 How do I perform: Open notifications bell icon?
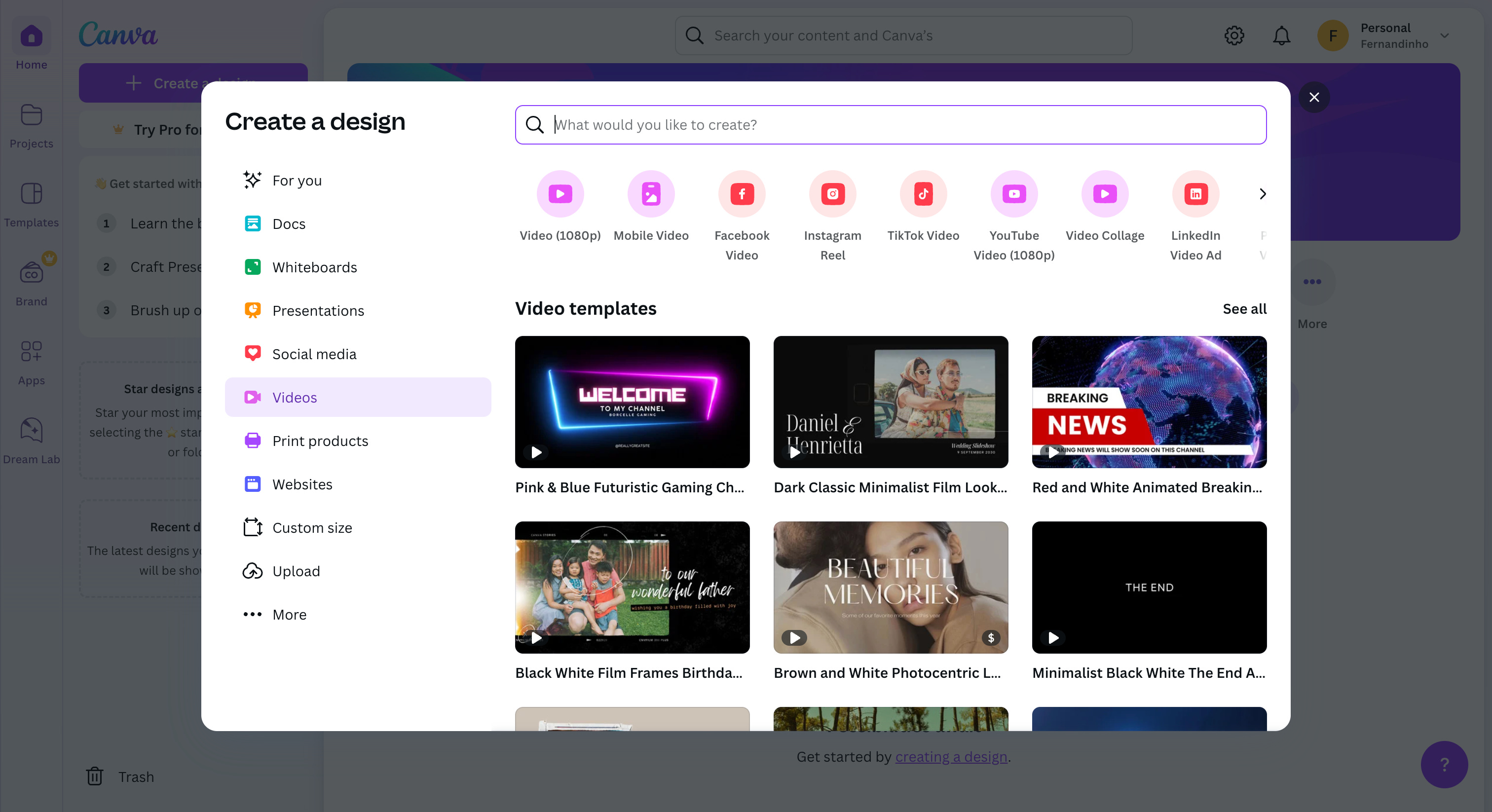[x=1281, y=36]
